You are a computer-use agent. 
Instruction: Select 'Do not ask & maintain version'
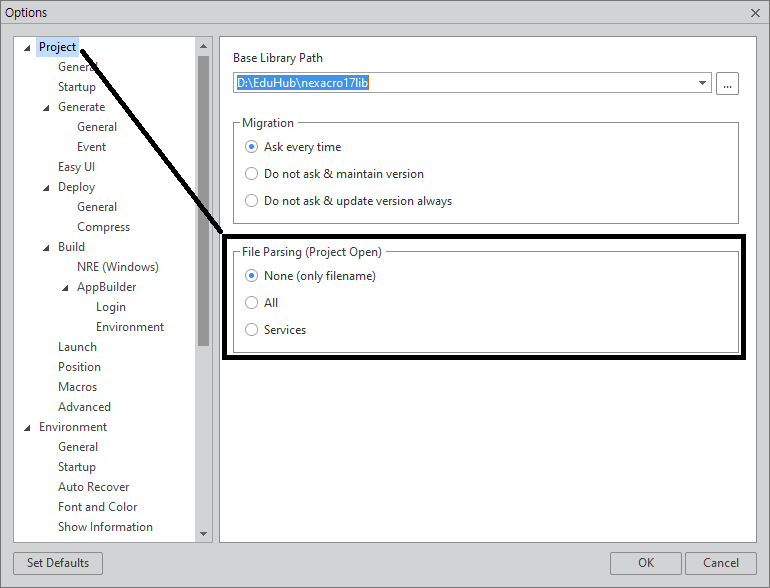coord(252,174)
